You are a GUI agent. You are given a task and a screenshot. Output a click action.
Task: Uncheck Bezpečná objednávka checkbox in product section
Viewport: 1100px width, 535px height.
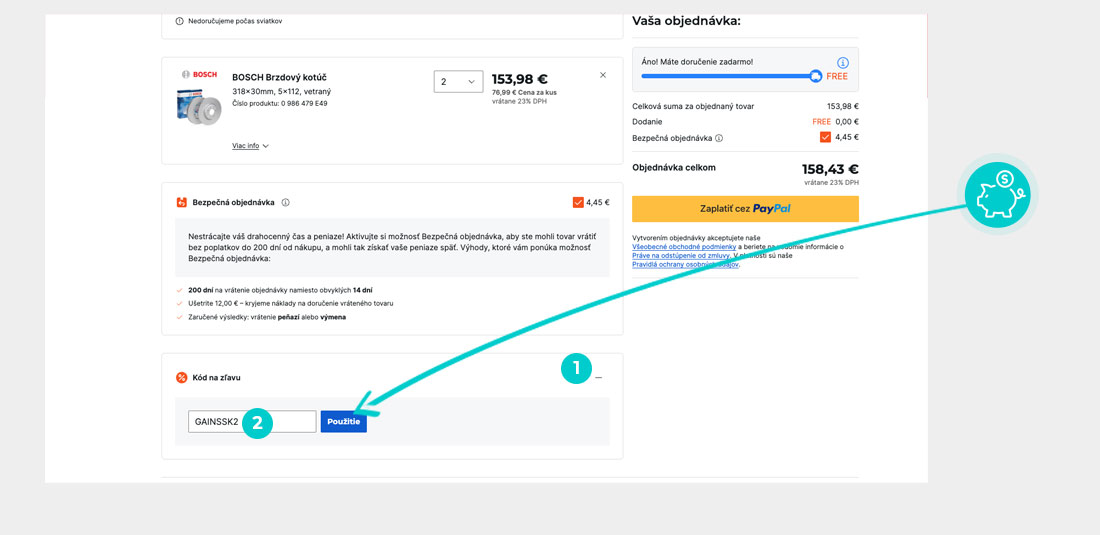tap(578, 202)
